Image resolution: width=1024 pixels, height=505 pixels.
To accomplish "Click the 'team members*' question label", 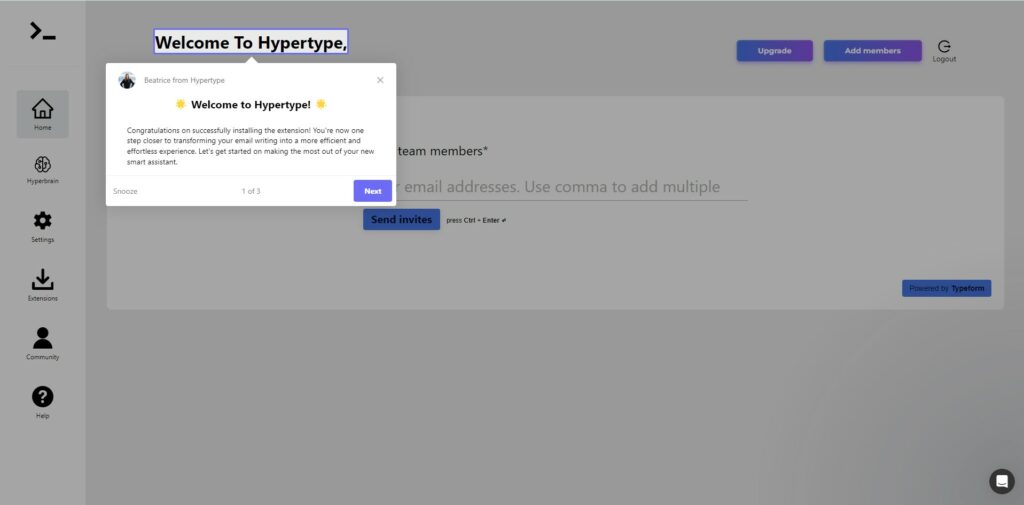I will (x=442, y=152).
